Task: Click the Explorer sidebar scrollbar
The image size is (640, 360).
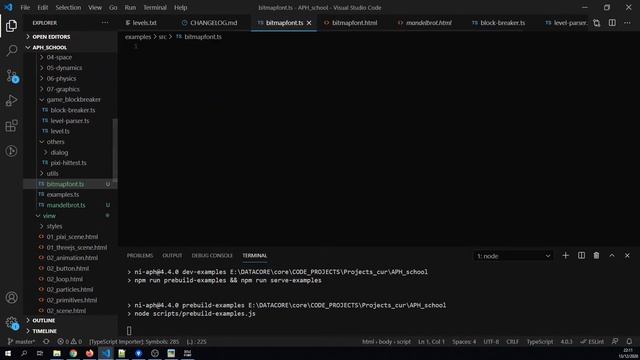Action: coord(115,150)
